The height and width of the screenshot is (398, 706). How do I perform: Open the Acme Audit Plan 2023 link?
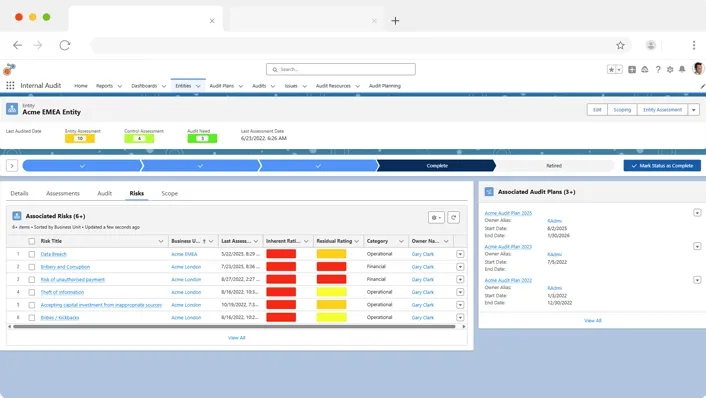click(508, 247)
